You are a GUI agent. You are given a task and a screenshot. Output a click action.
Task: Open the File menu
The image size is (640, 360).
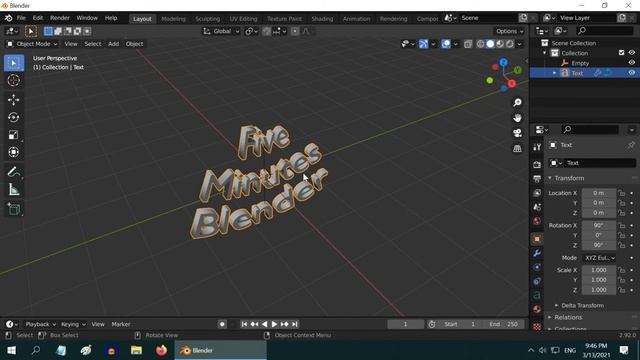pyautogui.click(x=21, y=18)
